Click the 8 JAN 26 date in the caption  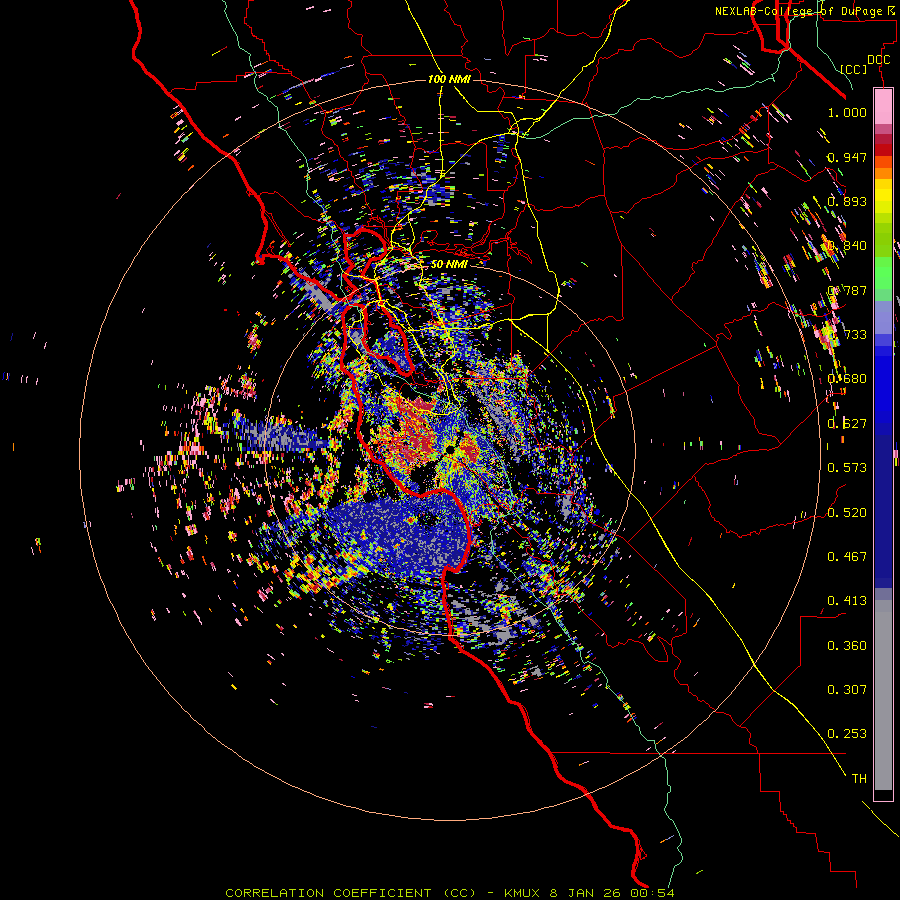point(587,893)
